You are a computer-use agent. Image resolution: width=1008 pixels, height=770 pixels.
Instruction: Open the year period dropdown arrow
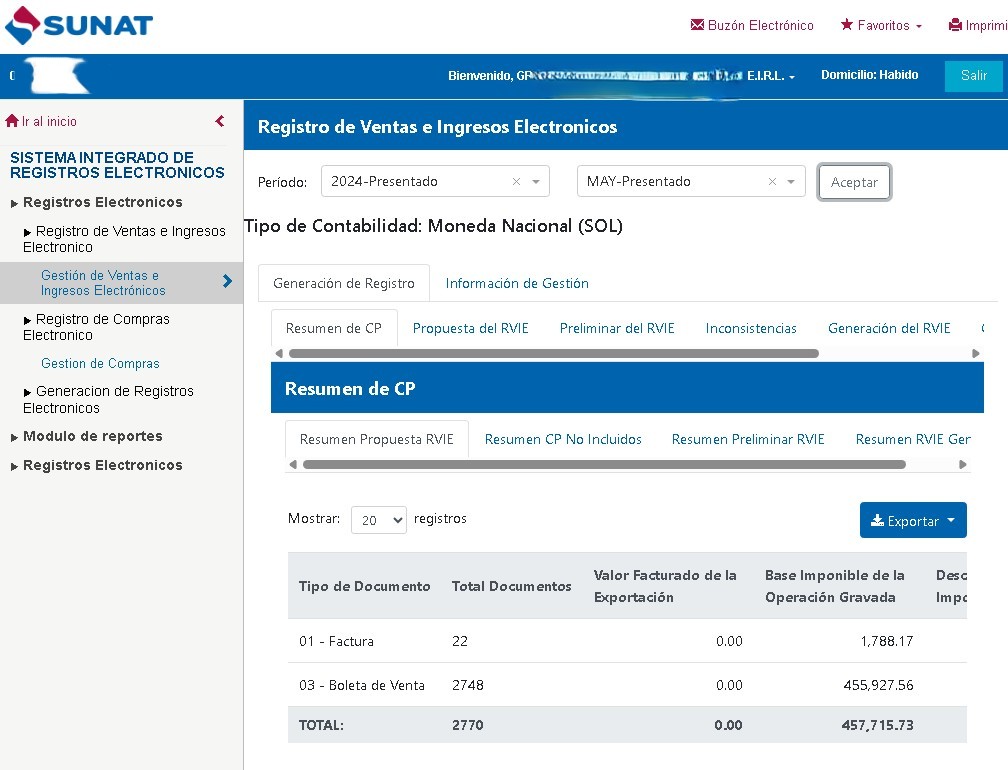(x=536, y=182)
